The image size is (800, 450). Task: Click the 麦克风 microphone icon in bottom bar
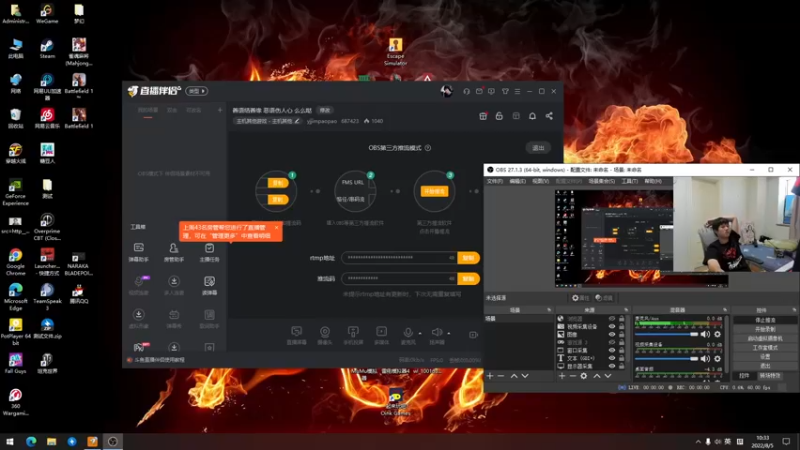tap(408, 335)
